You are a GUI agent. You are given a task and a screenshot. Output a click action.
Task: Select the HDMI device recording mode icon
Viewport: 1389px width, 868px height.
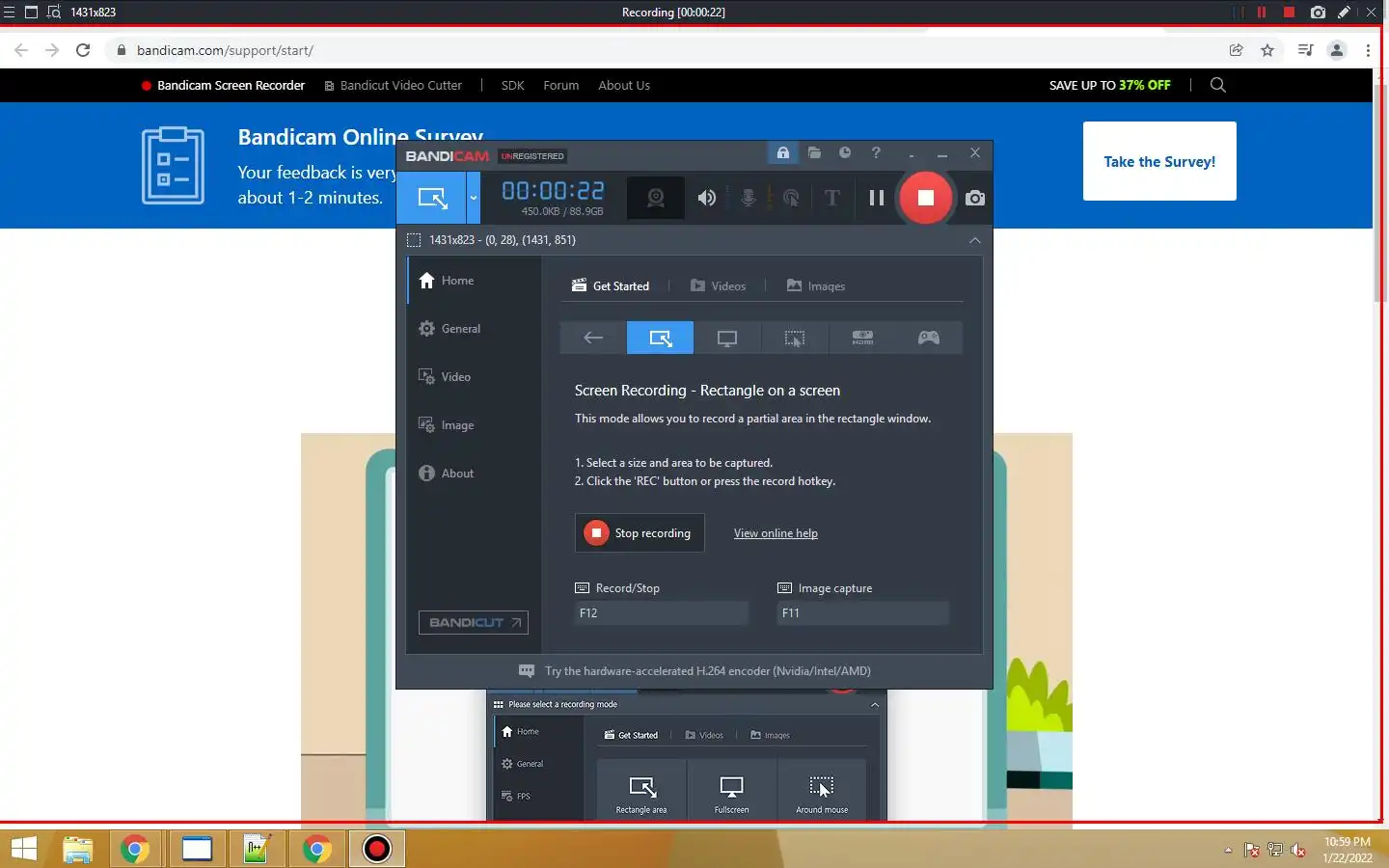click(x=862, y=338)
